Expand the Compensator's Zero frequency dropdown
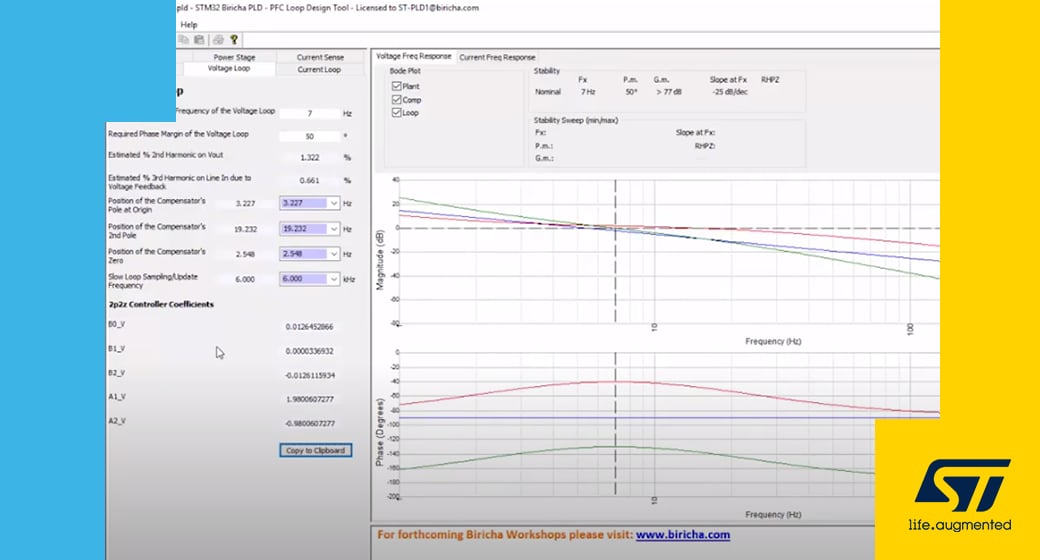 pyautogui.click(x=333, y=256)
